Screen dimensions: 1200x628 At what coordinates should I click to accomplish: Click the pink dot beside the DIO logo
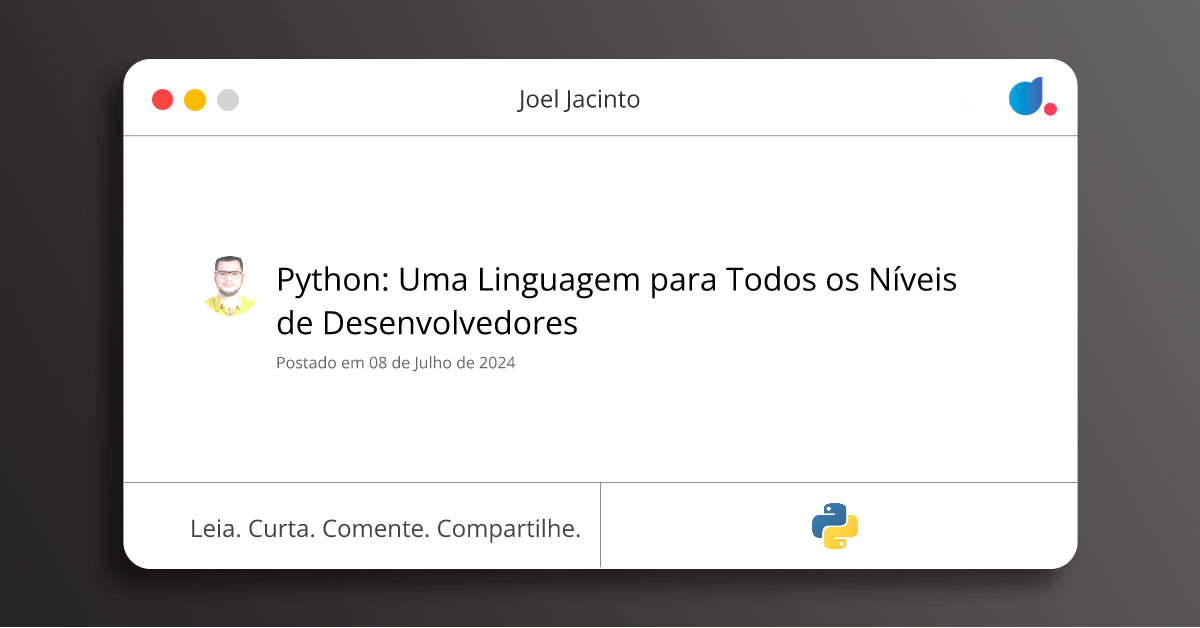(x=1050, y=109)
